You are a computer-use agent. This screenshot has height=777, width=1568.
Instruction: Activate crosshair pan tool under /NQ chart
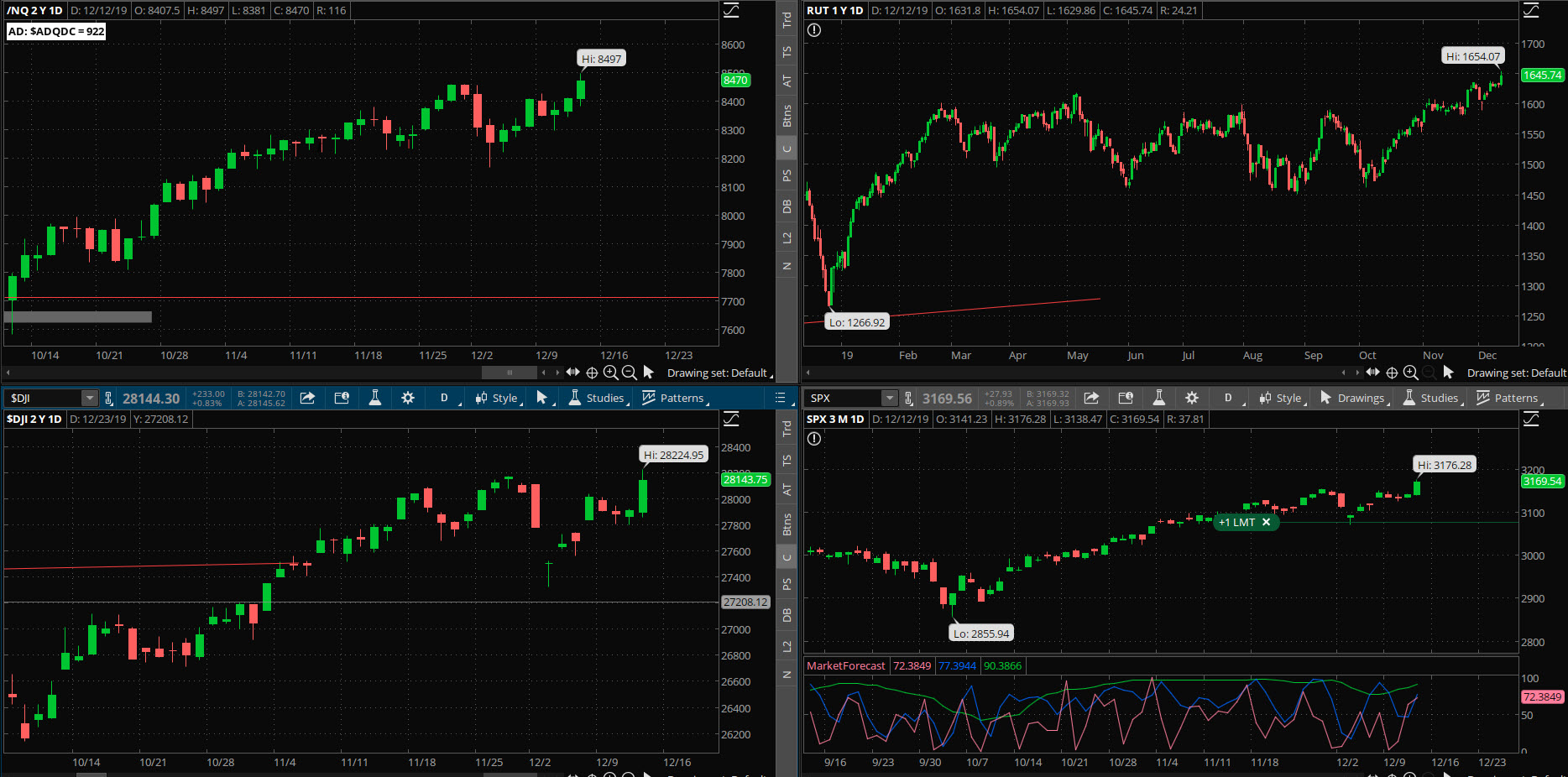click(x=592, y=373)
